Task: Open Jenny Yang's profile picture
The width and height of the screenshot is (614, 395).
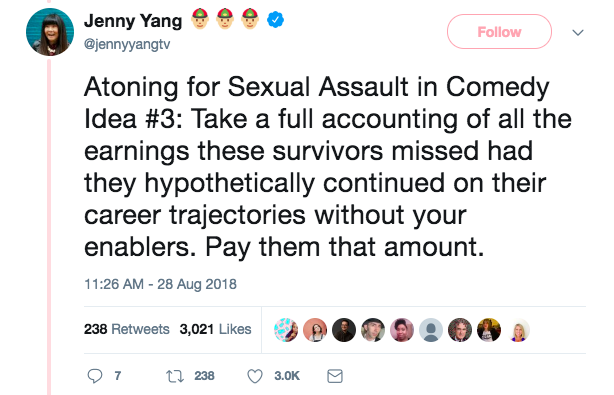Action: (50, 32)
